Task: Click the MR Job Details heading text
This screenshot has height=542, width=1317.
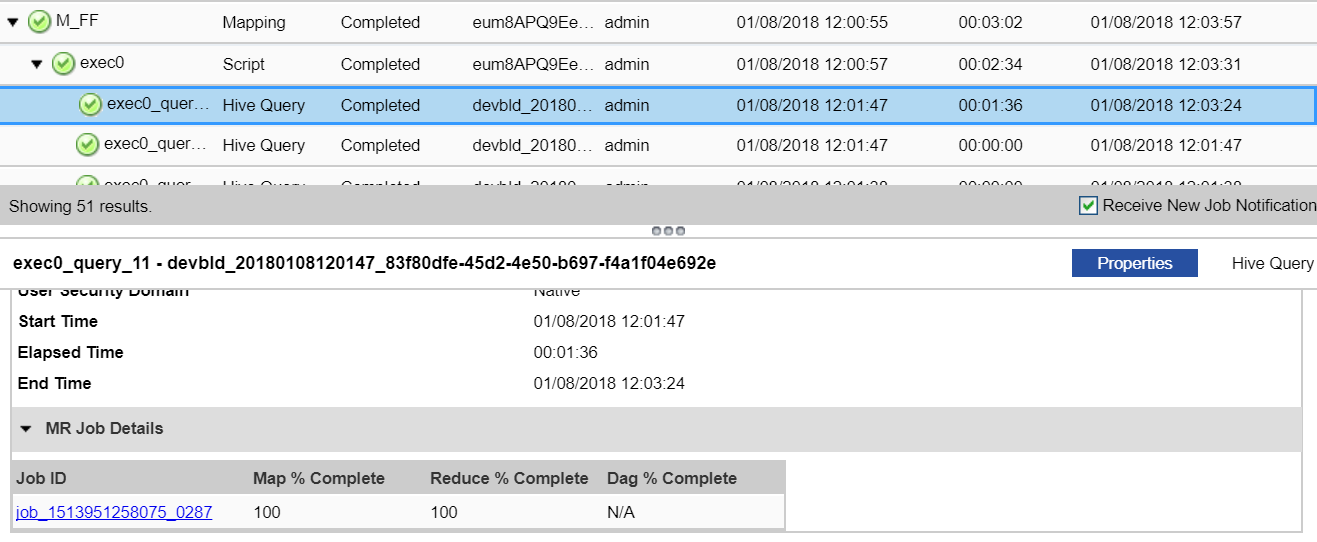Action: [104, 428]
